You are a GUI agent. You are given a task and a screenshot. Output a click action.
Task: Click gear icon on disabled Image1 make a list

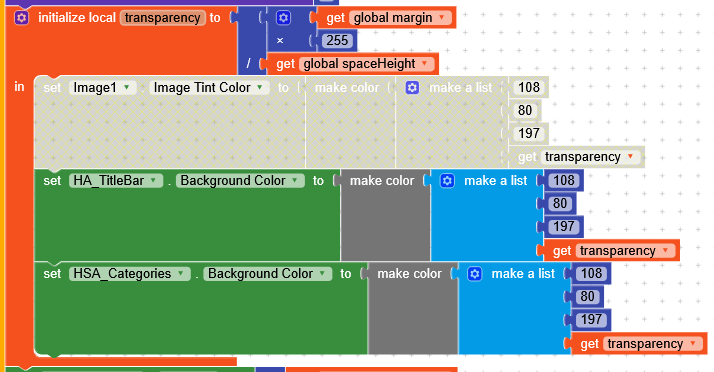tap(412, 87)
